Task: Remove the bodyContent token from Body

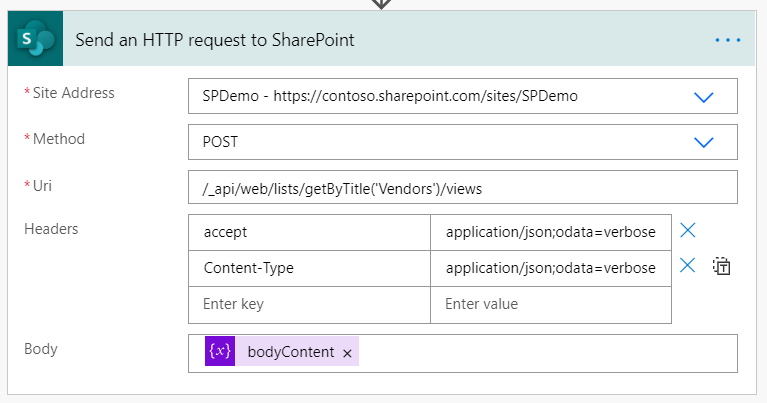Action: (347, 354)
